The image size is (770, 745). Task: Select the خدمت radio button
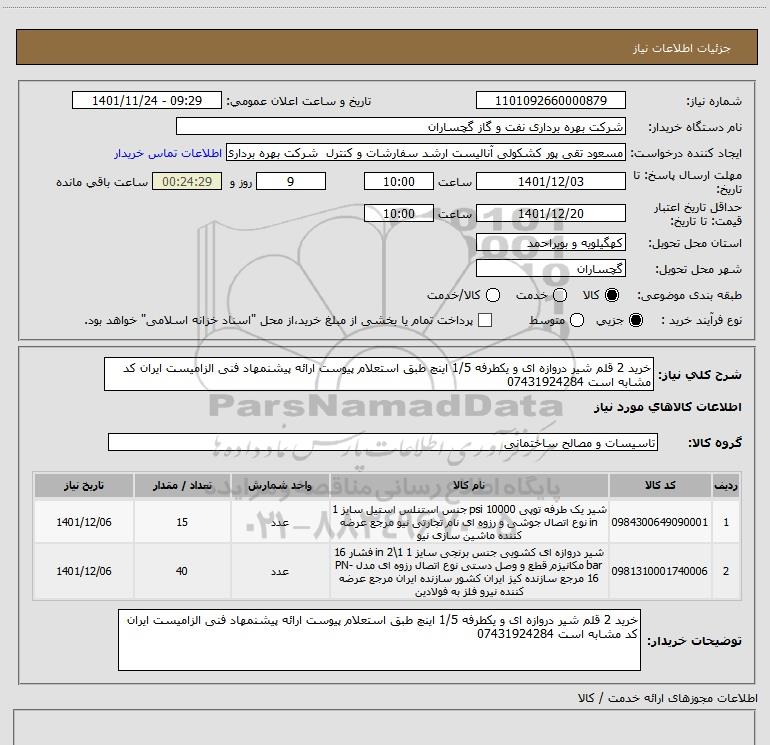pos(560,295)
